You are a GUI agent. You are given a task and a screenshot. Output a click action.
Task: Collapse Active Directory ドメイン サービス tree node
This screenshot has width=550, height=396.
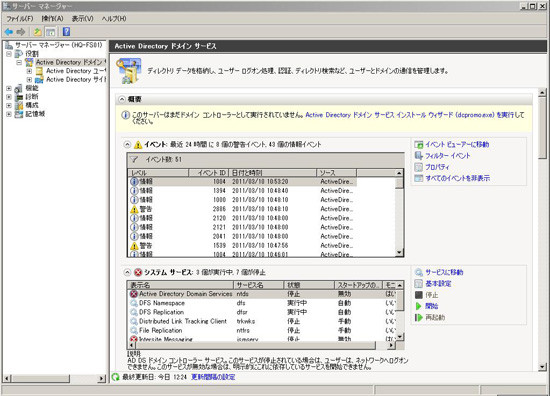pos(19,62)
